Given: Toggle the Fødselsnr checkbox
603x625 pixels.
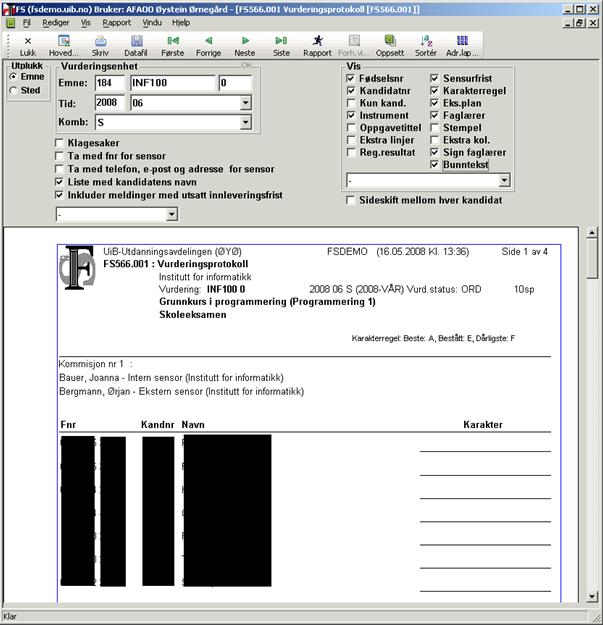Looking at the screenshot, I should [351, 79].
